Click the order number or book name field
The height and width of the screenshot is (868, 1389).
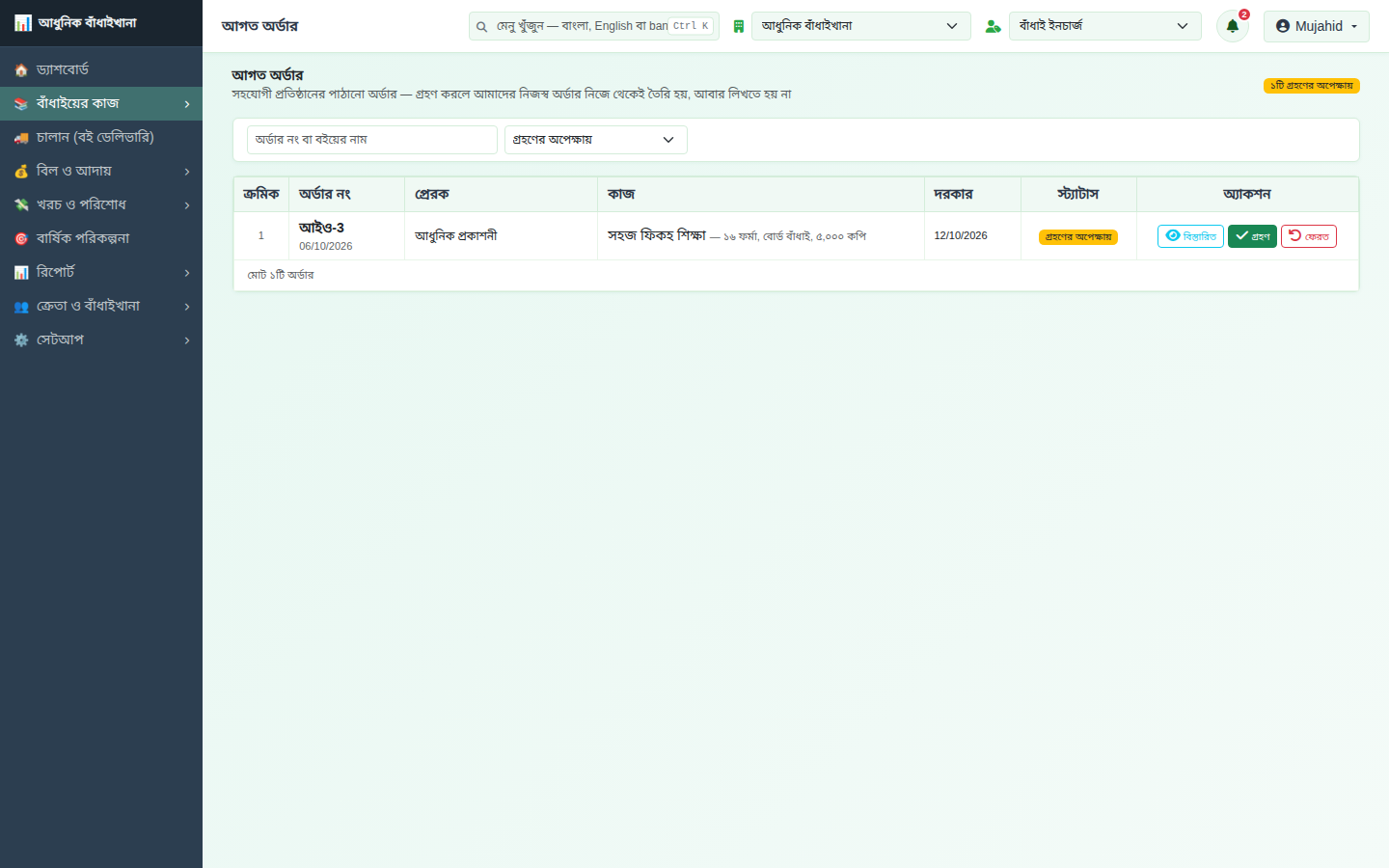372,140
